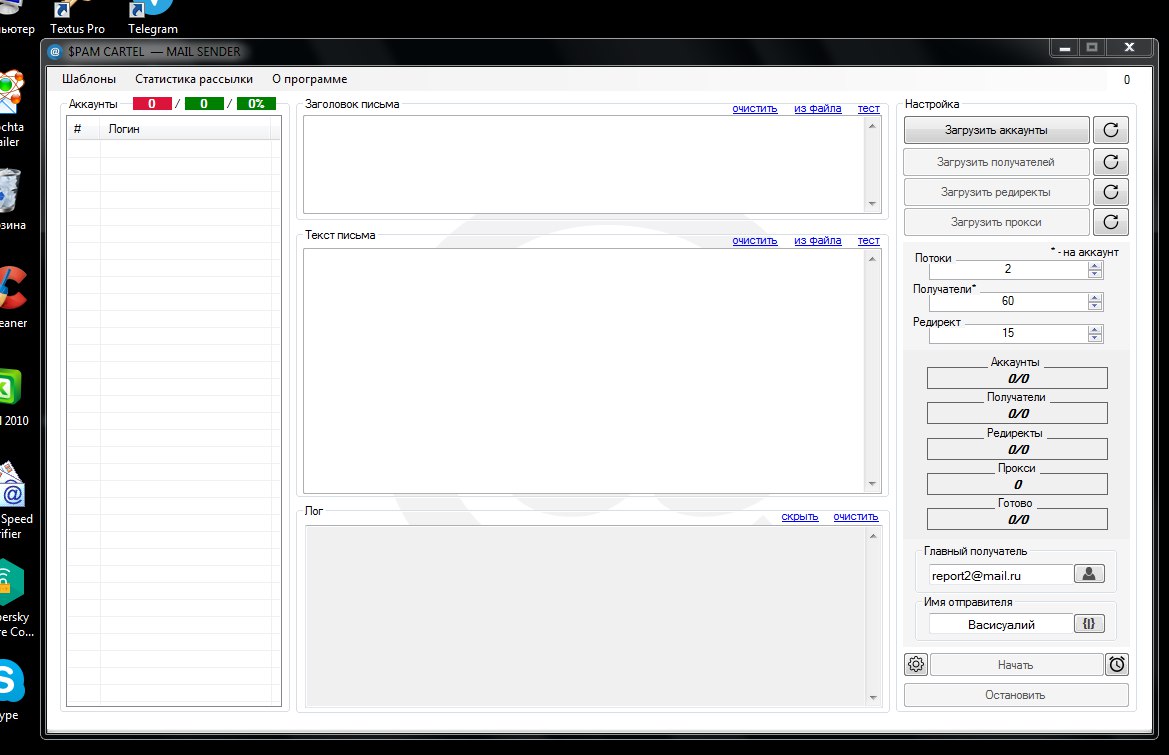This screenshot has width=1169, height=755.
Task: Click тест link for Текст письма
Action: coord(869,240)
